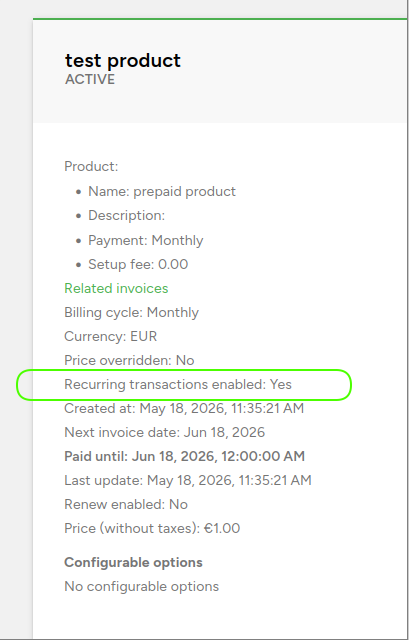Click the Created at timestamp line

pyautogui.click(x=184, y=409)
